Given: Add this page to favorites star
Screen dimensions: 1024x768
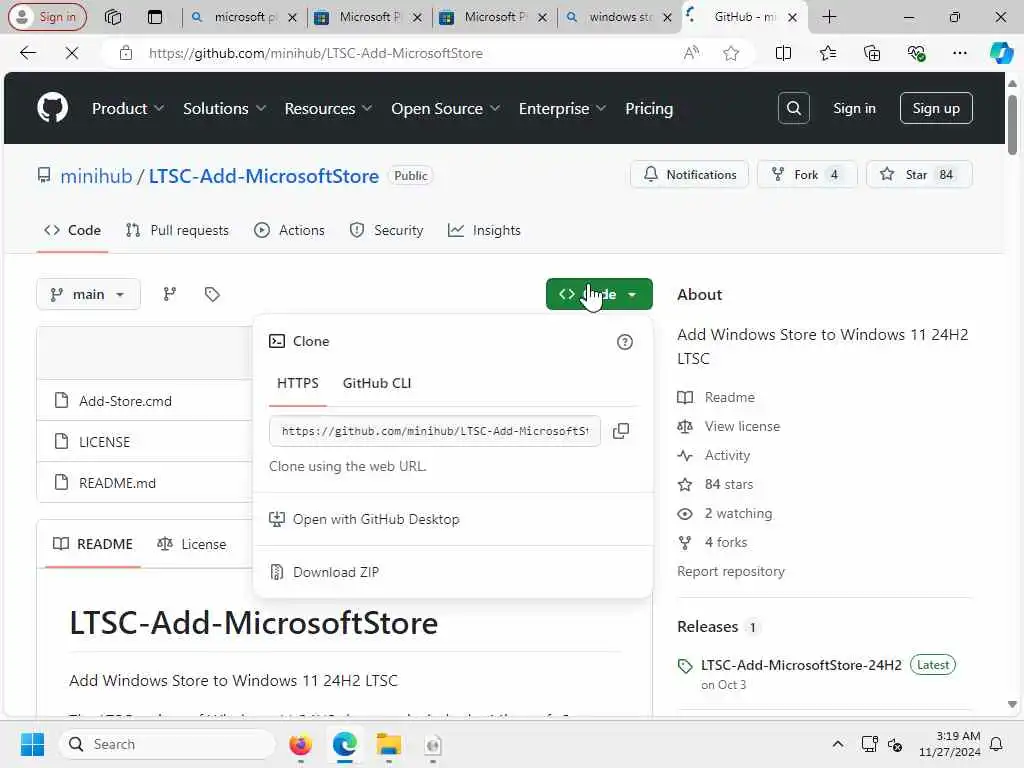Looking at the screenshot, I should (x=731, y=53).
